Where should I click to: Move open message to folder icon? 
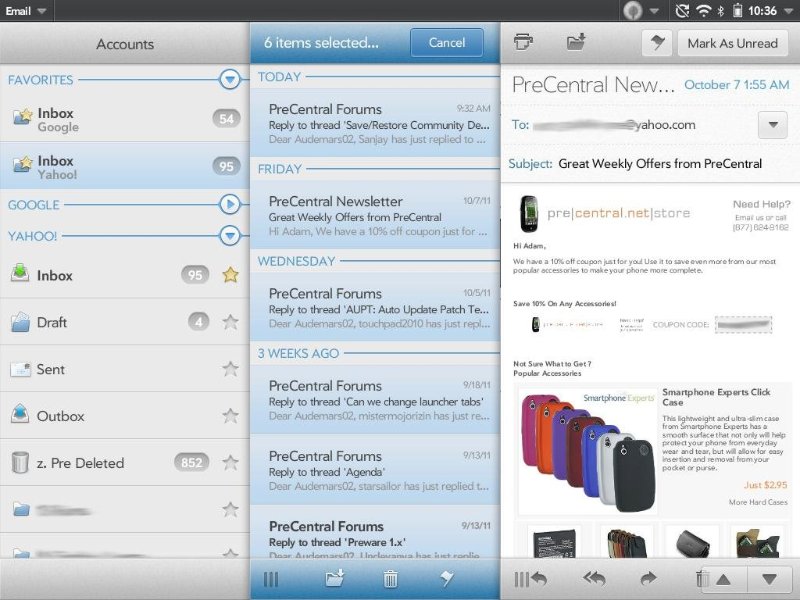click(x=576, y=42)
